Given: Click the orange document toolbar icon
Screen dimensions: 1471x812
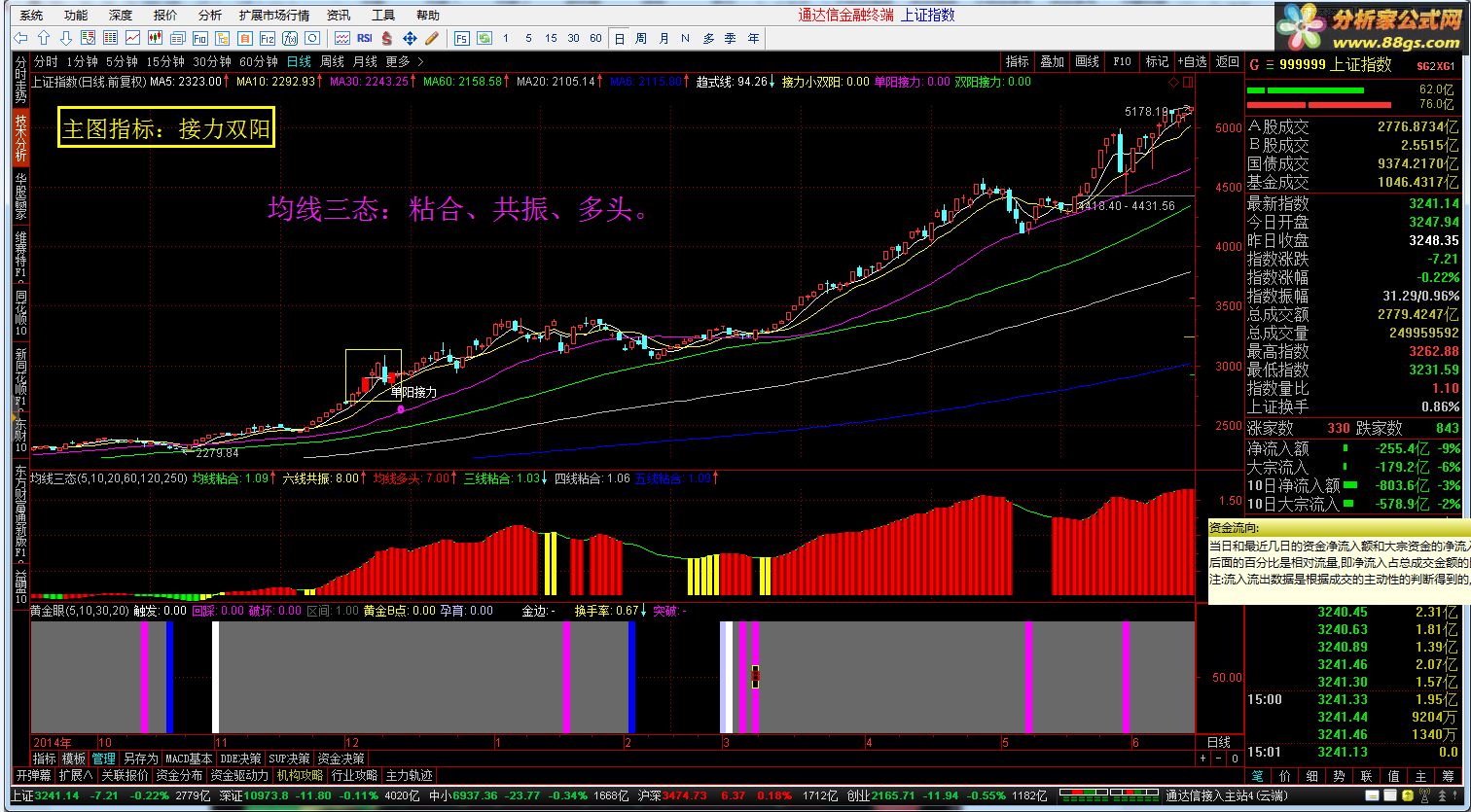Looking at the screenshot, I should [244, 38].
